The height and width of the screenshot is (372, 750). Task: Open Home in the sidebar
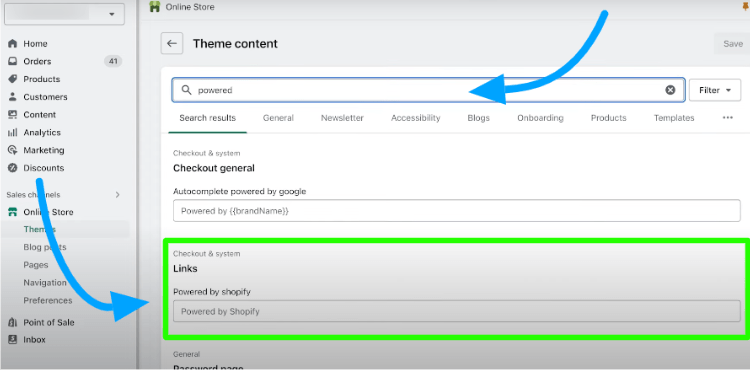(35, 44)
